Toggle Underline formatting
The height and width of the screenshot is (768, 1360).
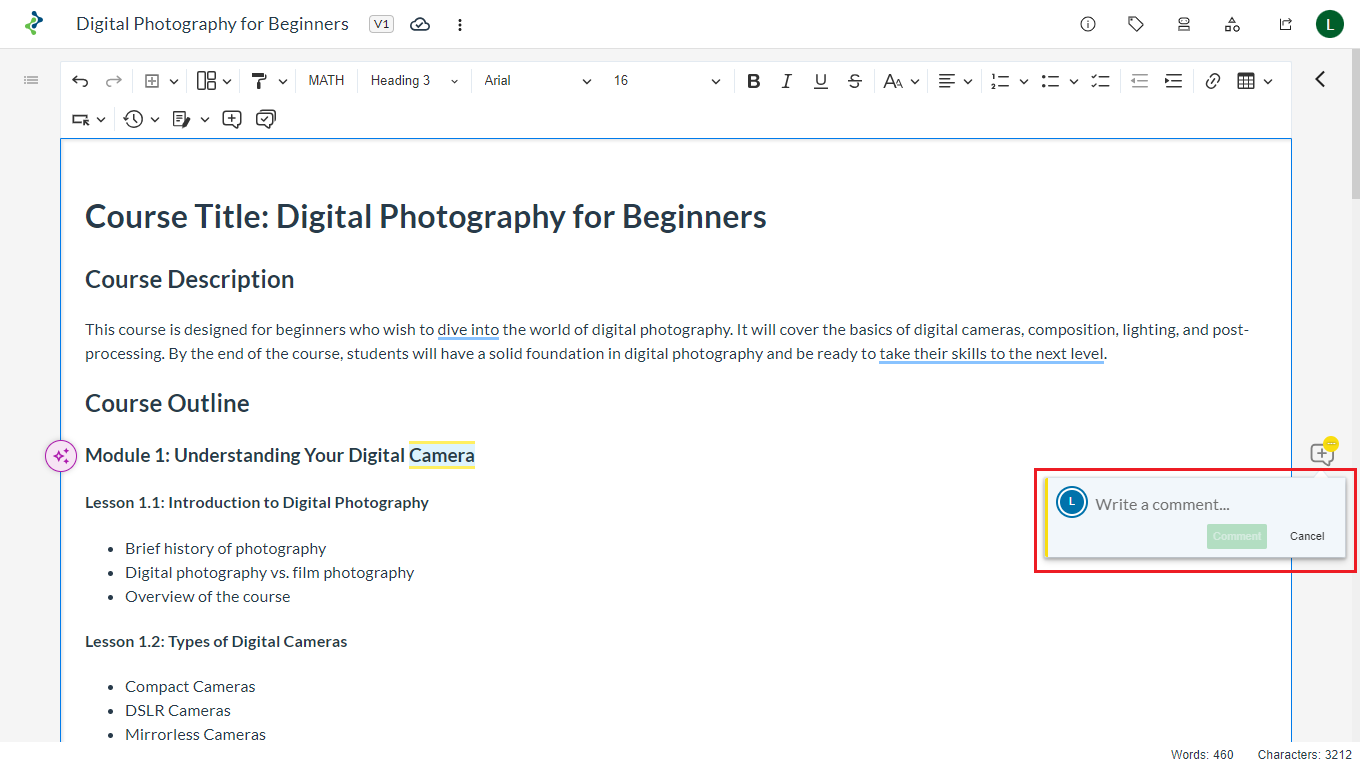point(821,81)
